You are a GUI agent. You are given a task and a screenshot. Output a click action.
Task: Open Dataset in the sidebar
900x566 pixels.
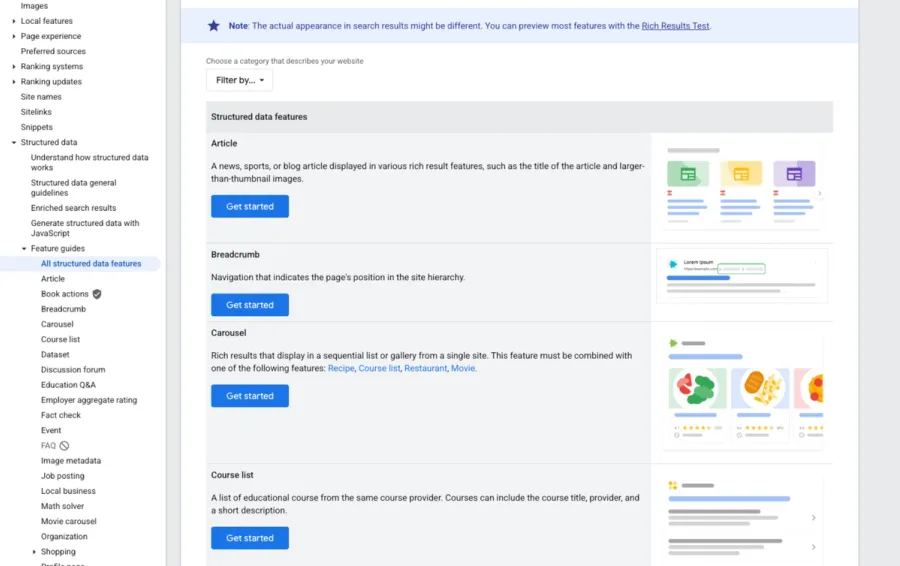pyautogui.click(x=55, y=355)
